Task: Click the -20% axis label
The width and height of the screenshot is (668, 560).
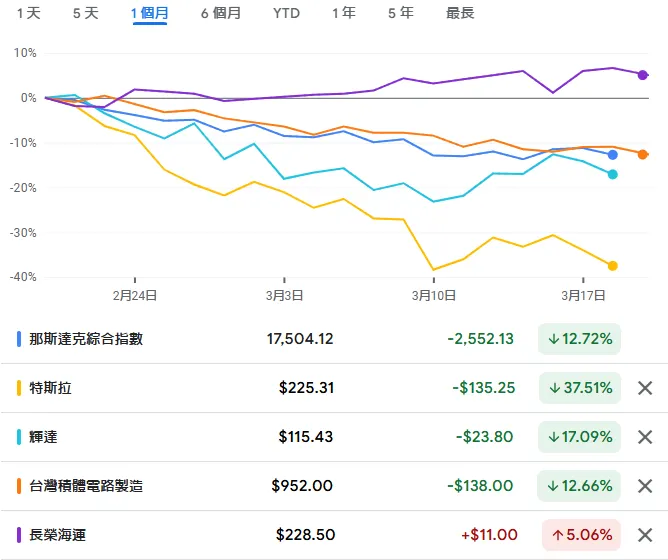Action: tap(23, 188)
